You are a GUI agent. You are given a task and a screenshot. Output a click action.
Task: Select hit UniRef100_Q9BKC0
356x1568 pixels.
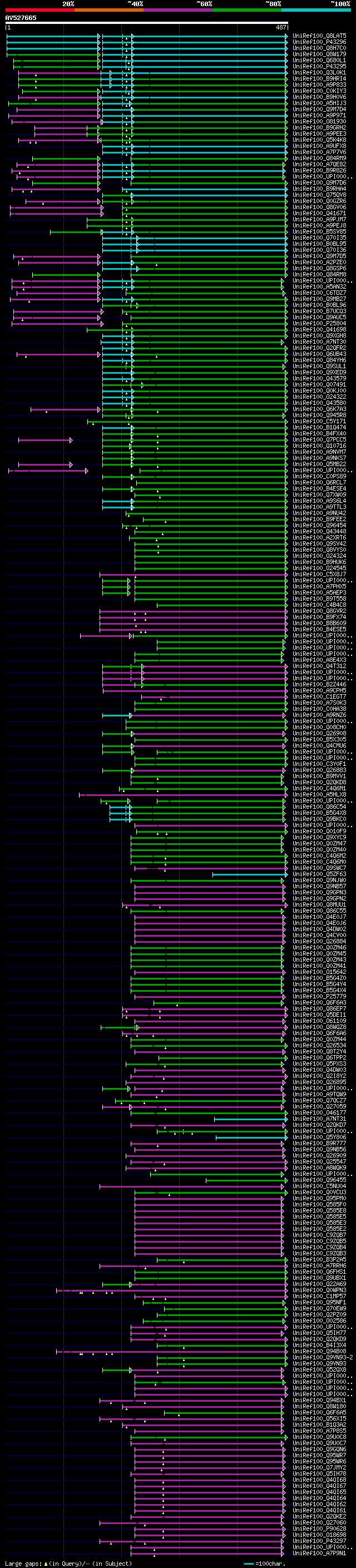[x=319, y=819]
